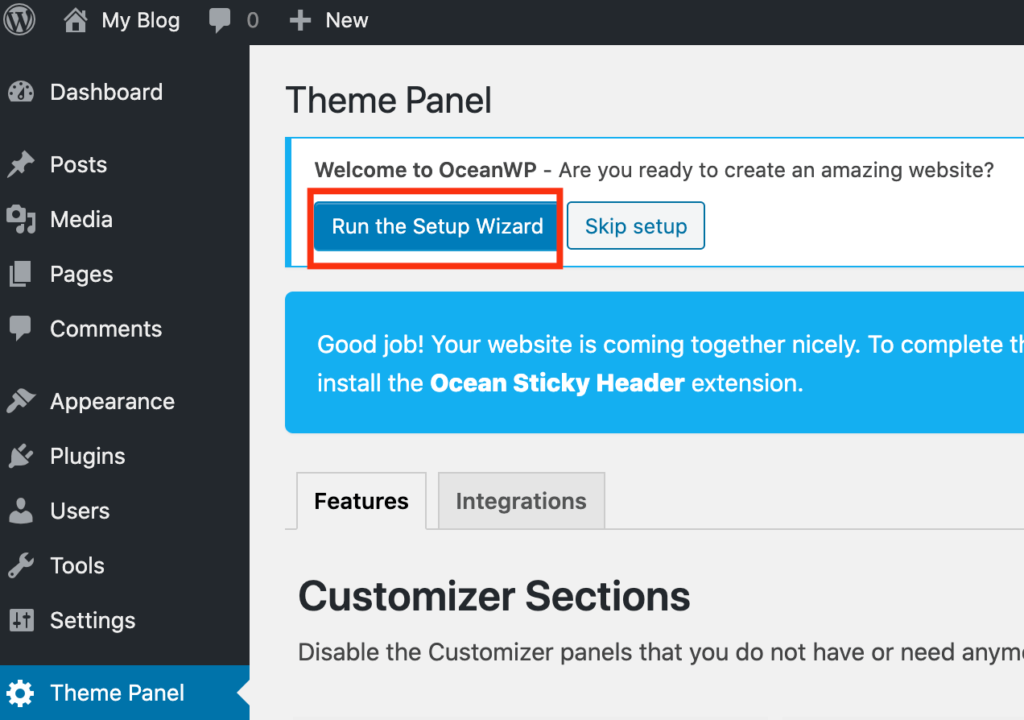Click the WordPress logo icon
Image resolution: width=1024 pixels, height=720 pixels.
pos(20,20)
